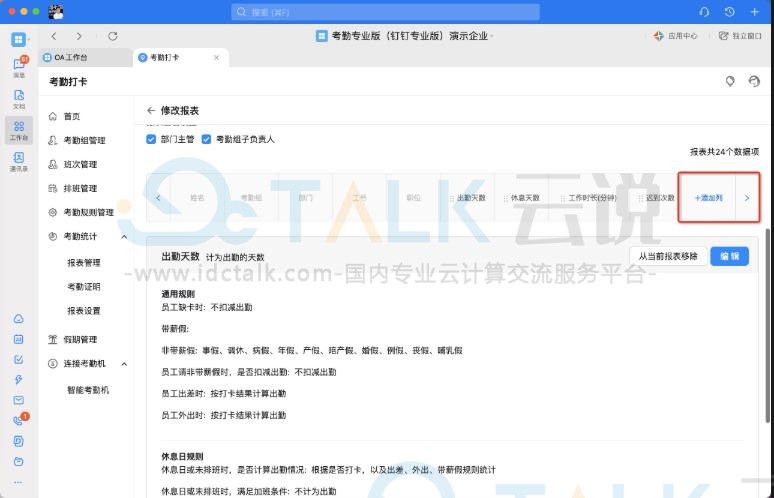Collapse the 考勤统计 menu section
The height and width of the screenshot is (498, 774).
point(124,237)
